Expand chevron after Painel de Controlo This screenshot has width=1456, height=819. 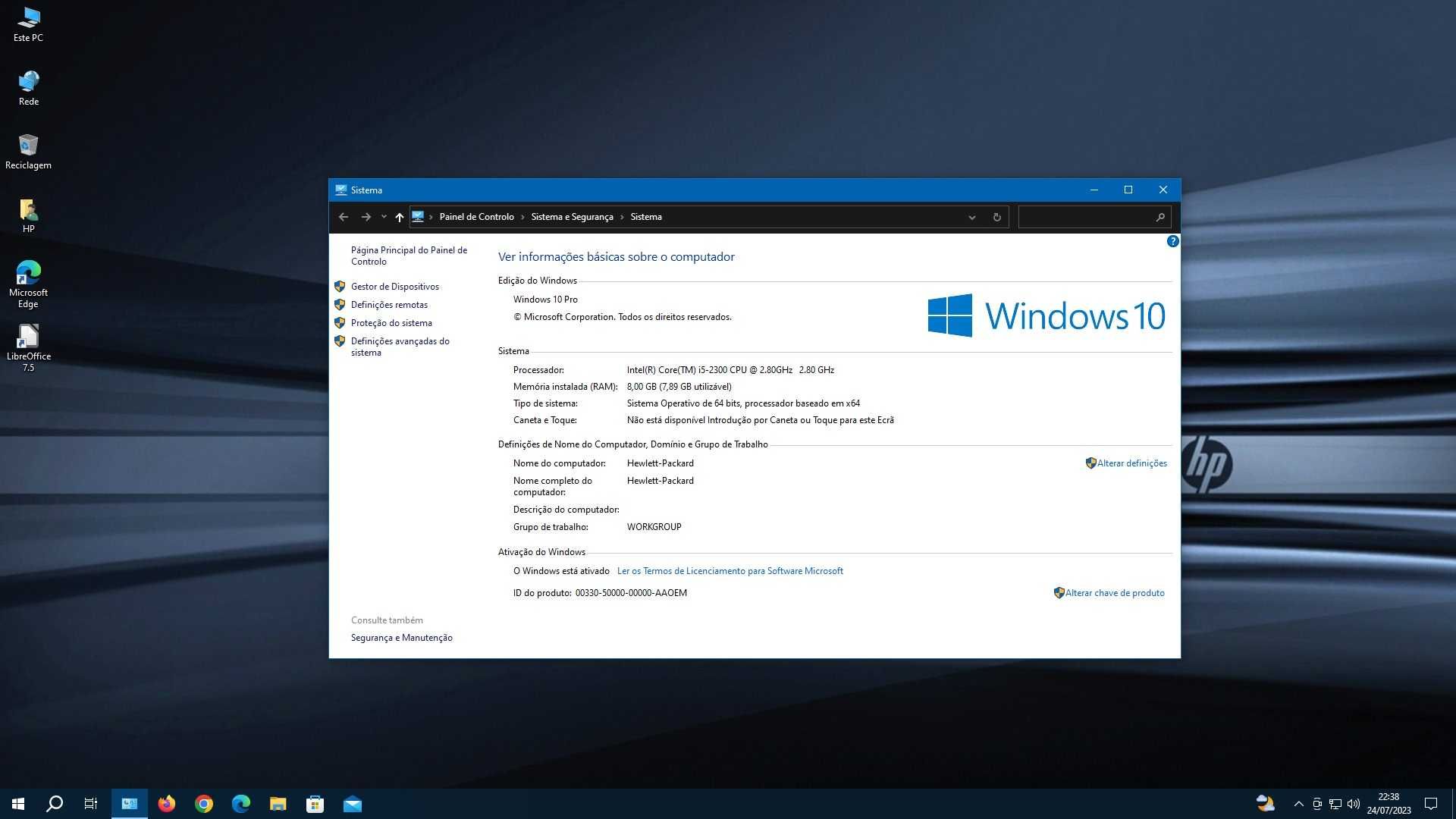click(522, 217)
